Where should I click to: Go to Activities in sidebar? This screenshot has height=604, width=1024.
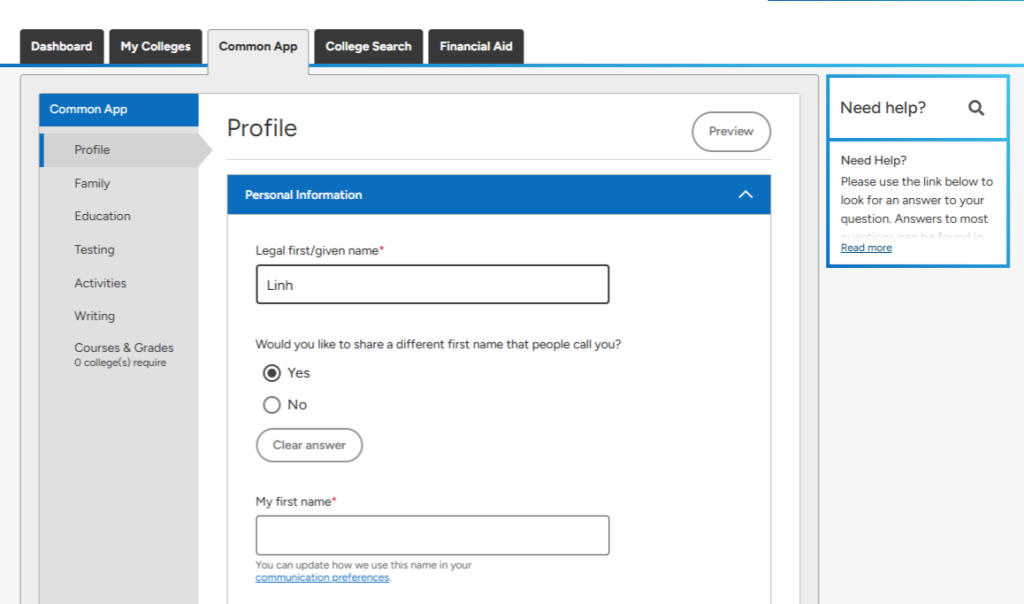pos(100,283)
